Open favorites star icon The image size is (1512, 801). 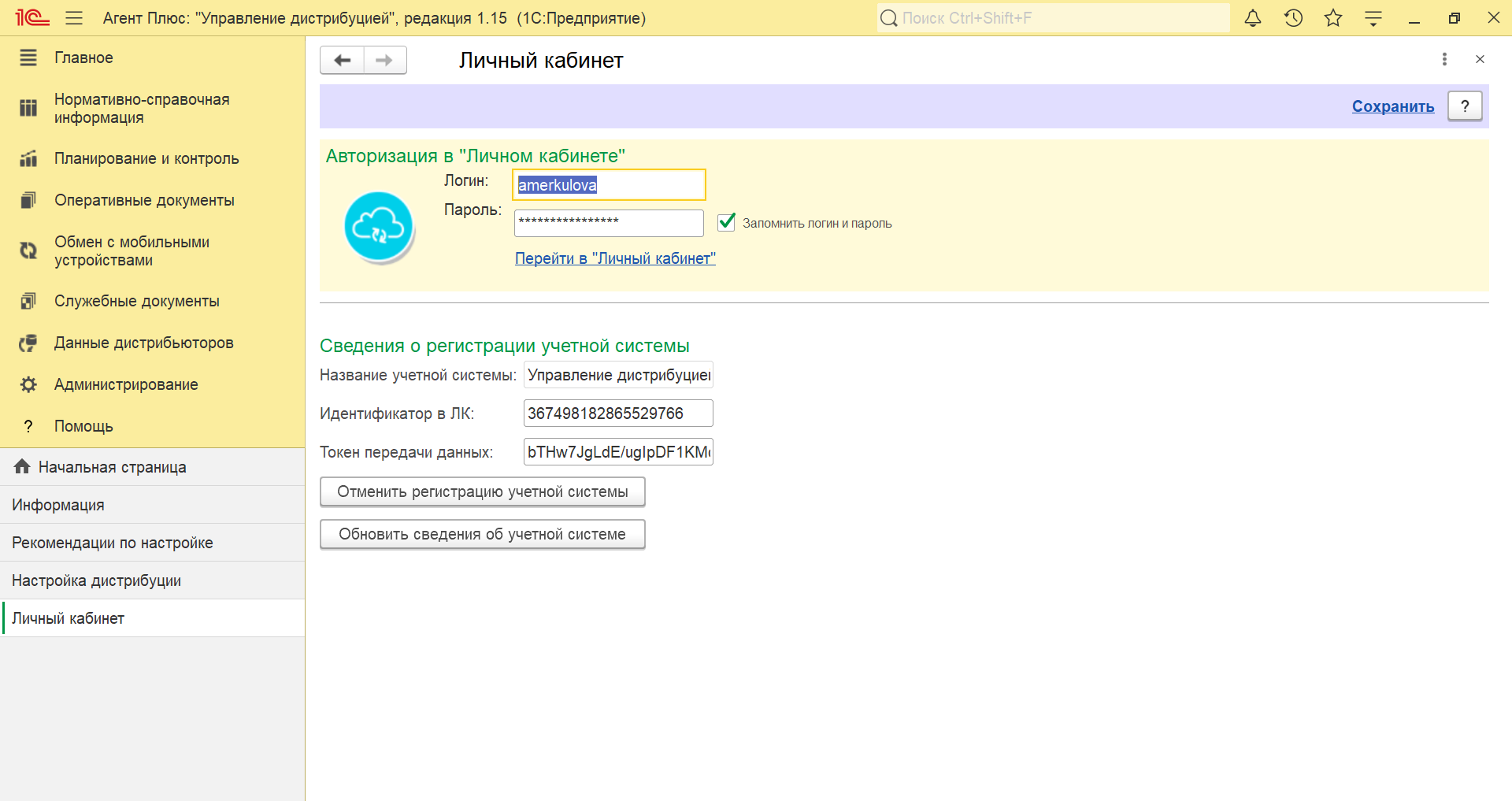(1333, 18)
